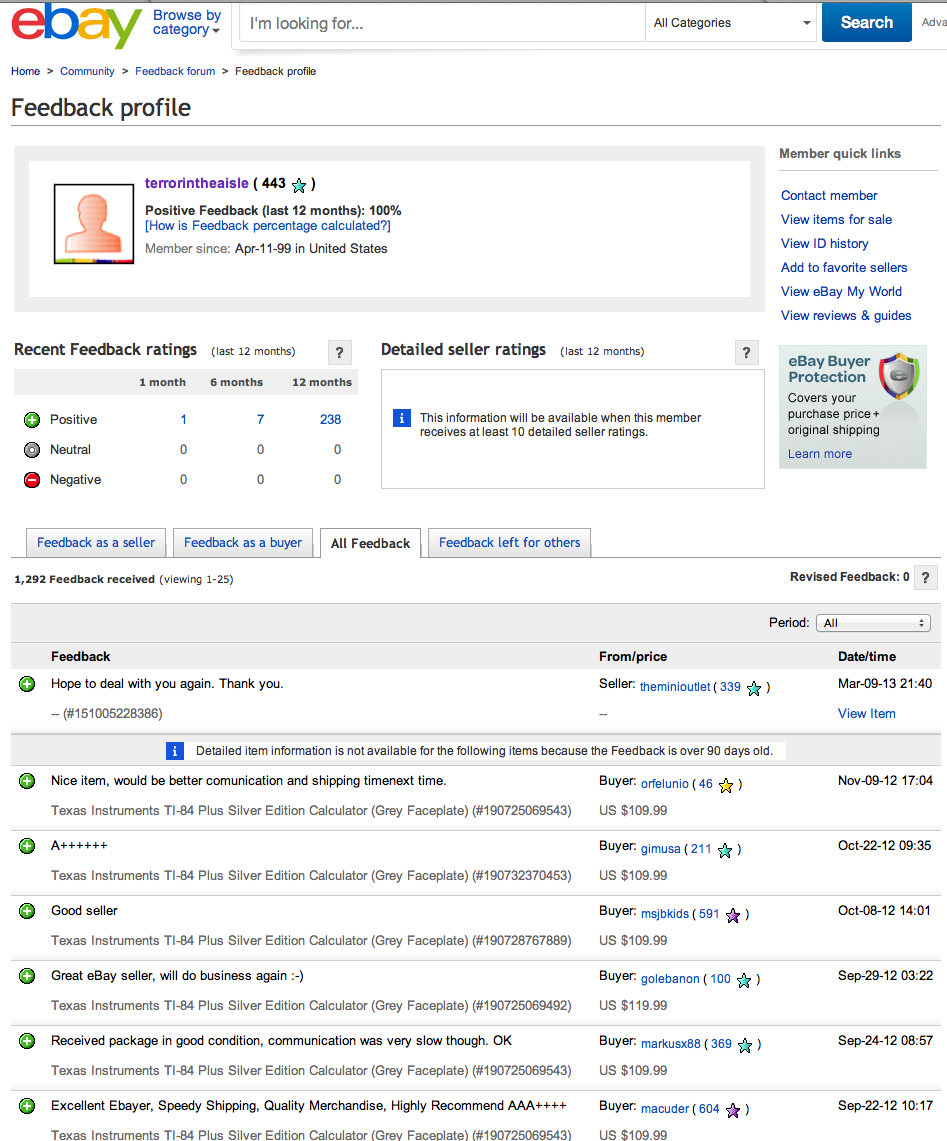This screenshot has width=947, height=1141.
Task: Click theminioutlet's feedback score 339
Action: point(730,687)
